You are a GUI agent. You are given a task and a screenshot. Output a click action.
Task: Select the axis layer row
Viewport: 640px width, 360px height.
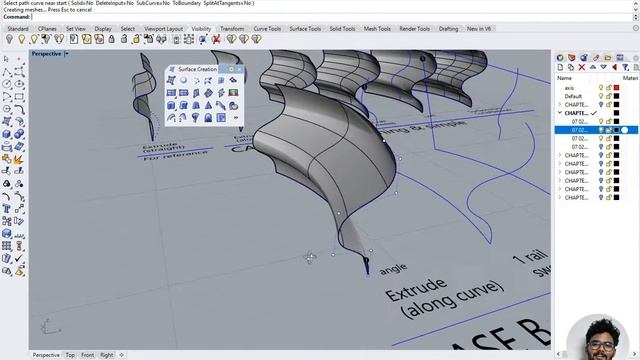pos(596,88)
